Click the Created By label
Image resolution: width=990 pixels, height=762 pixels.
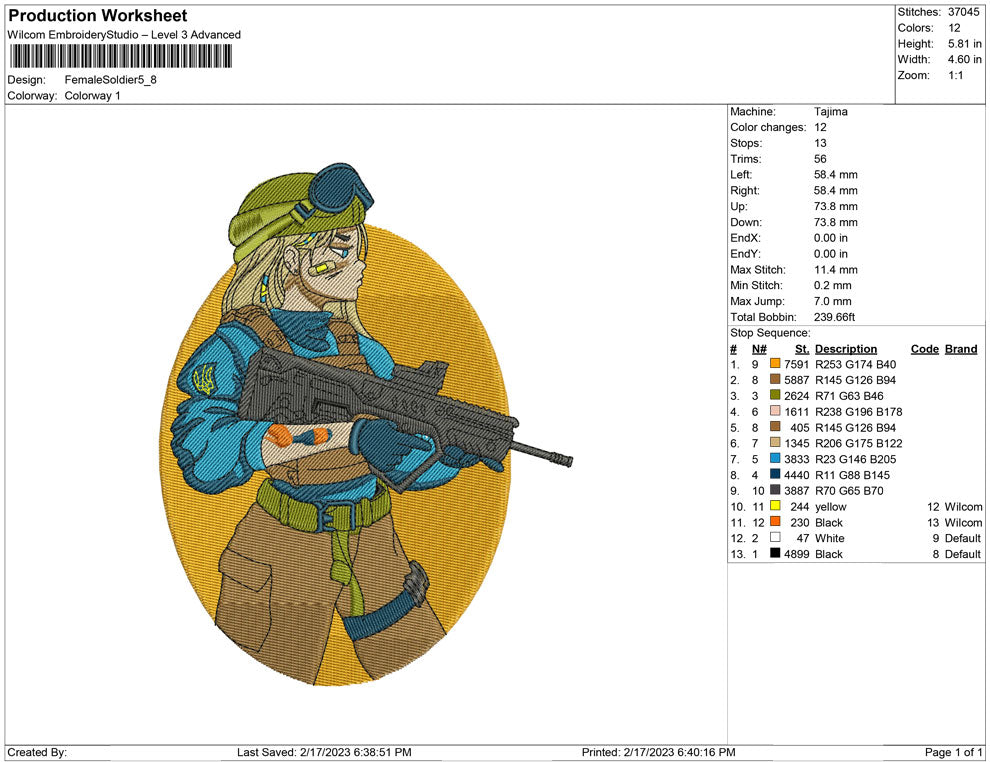pyautogui.click(x=37, y=752)
